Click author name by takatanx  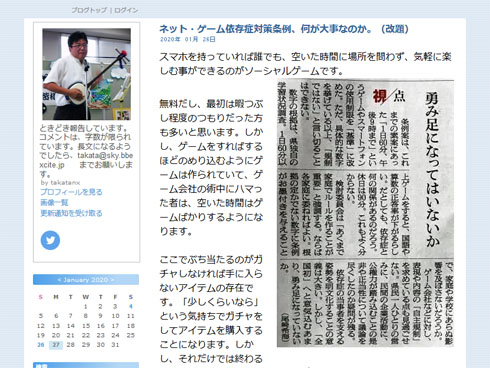(60, 183)
